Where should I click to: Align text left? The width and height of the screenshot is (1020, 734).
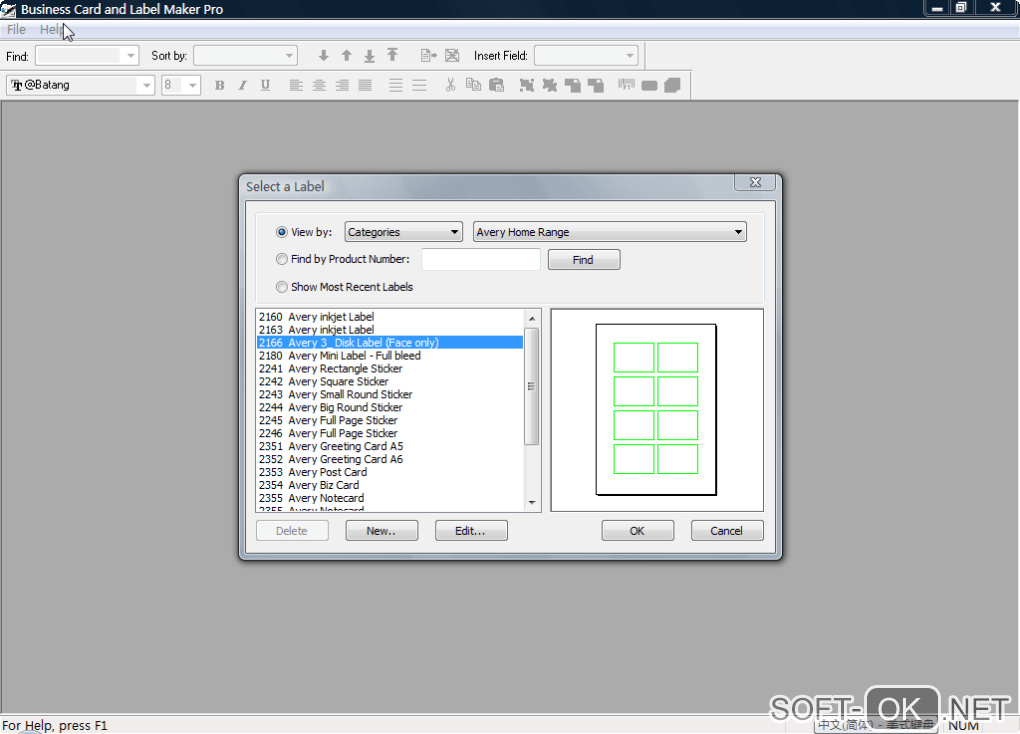tap(296, 85)
